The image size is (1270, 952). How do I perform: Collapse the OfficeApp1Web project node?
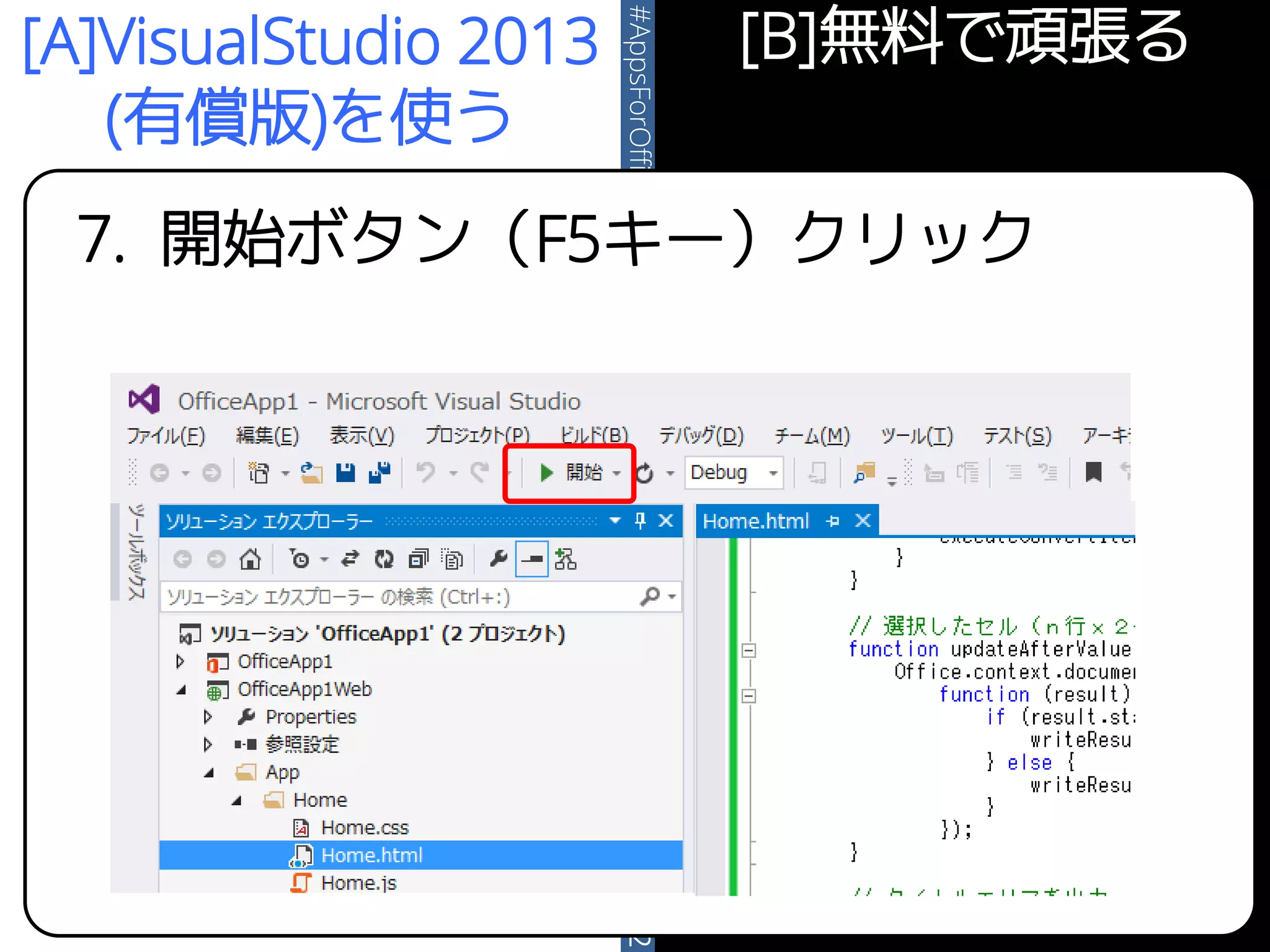point(180,690)
